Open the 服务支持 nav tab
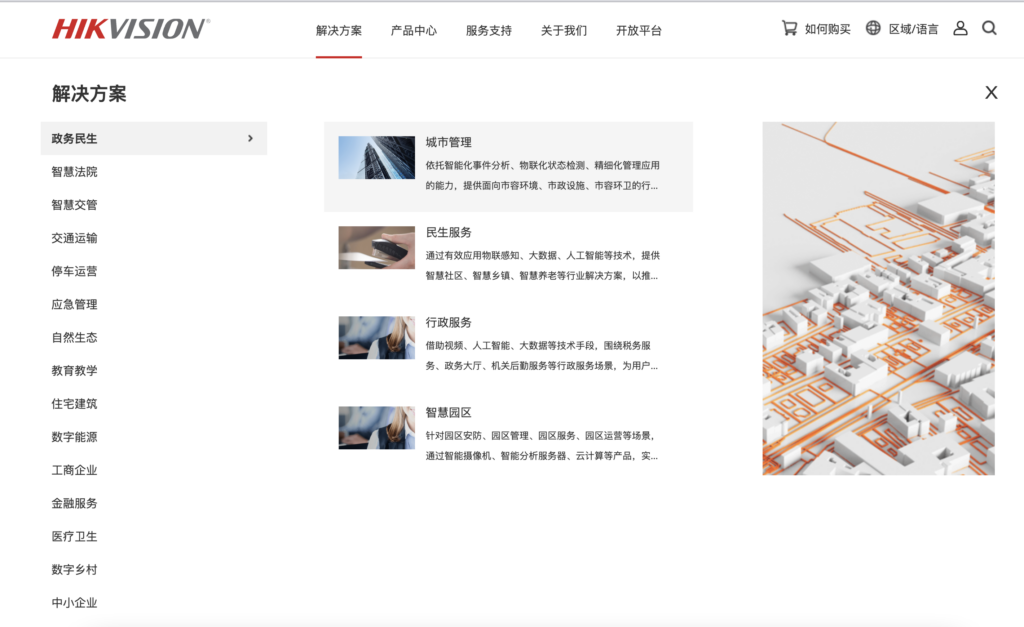The image size is (1024, 627). pyautogui.click(x=488, y=31)
